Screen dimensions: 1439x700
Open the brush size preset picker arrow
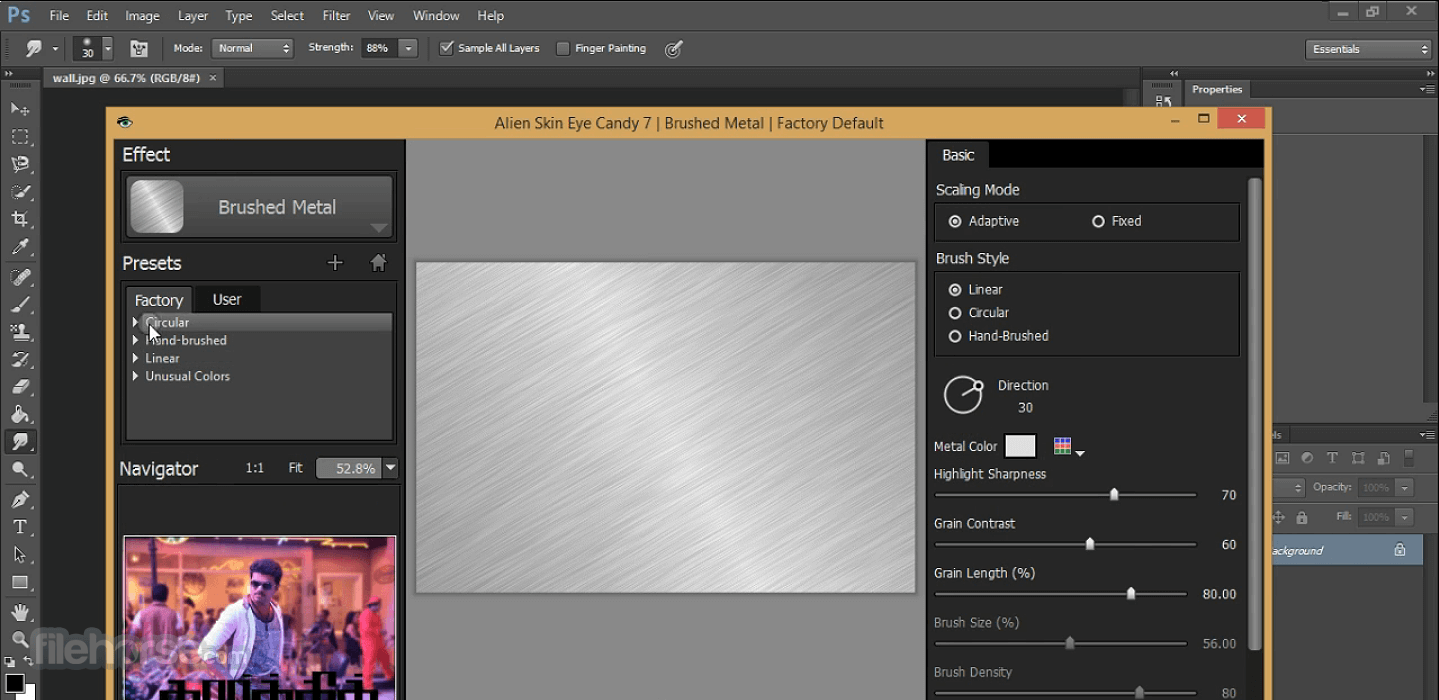[107, 48]
